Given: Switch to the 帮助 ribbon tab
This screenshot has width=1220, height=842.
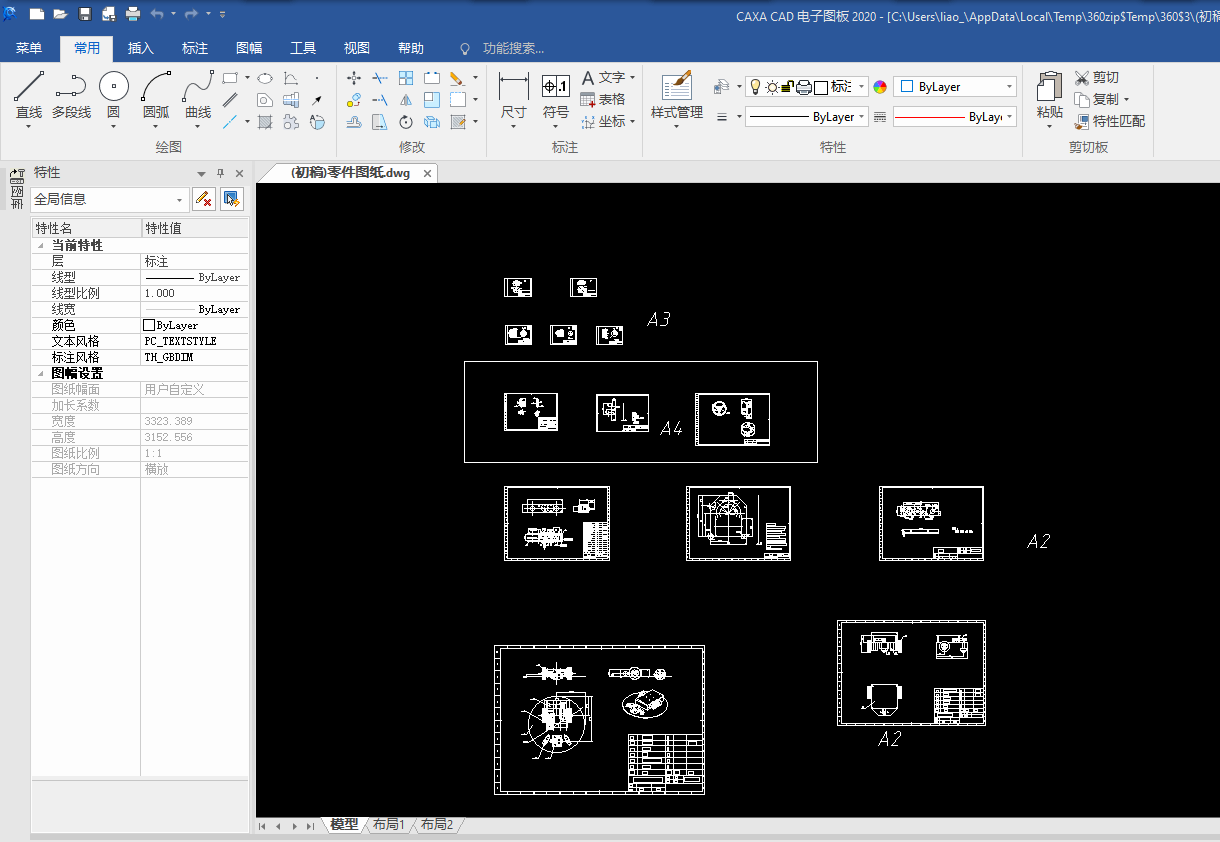Looking at the screenshot, I should point(411,48).
